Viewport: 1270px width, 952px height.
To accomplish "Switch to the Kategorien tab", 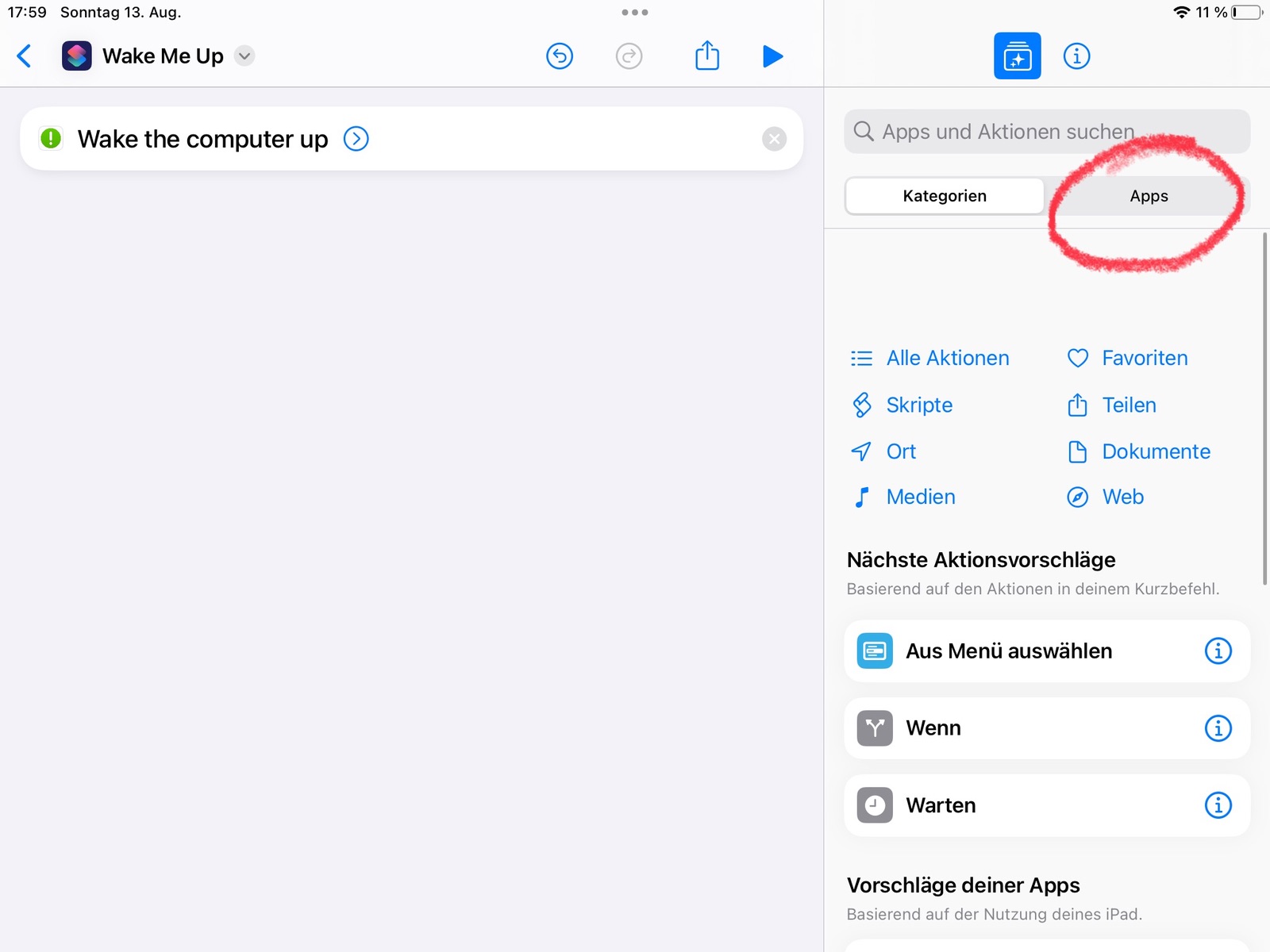I will click(945, 196).
